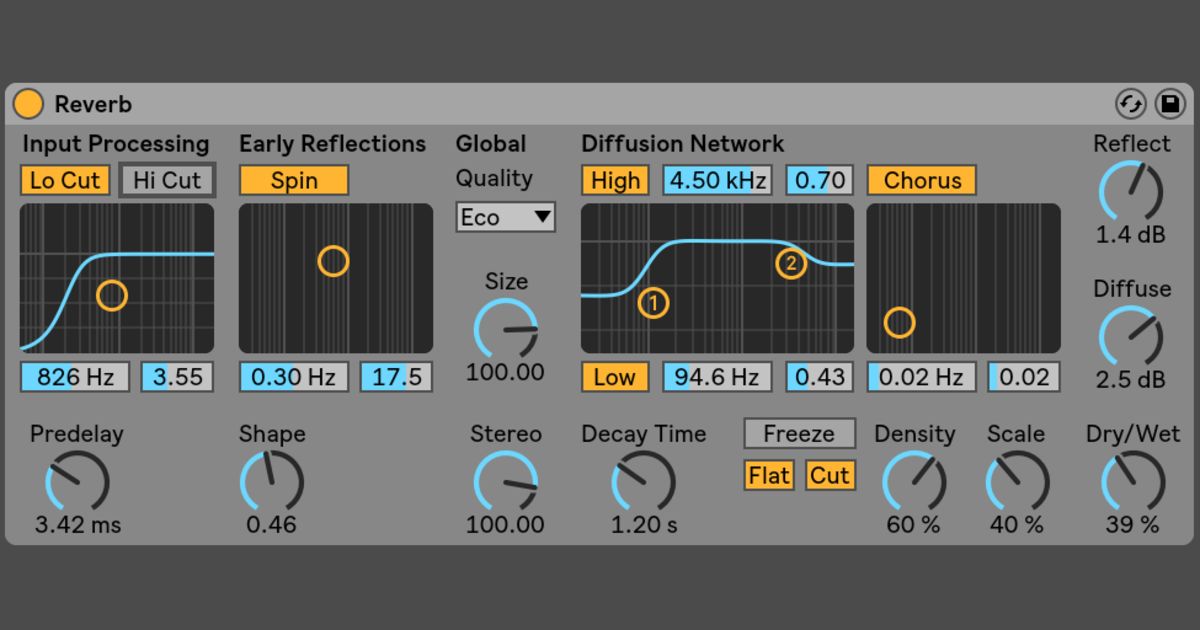Adjust the Decay Time knob
The image size is (1200, 630).
point(643,482)
